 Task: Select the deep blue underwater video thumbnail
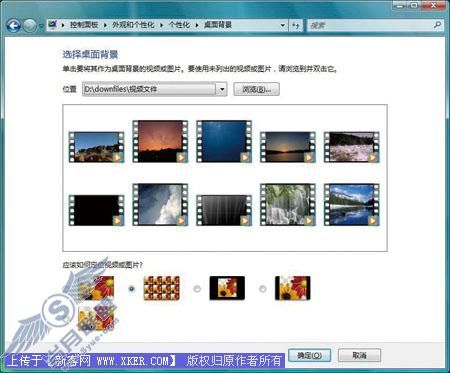(224, 141)
